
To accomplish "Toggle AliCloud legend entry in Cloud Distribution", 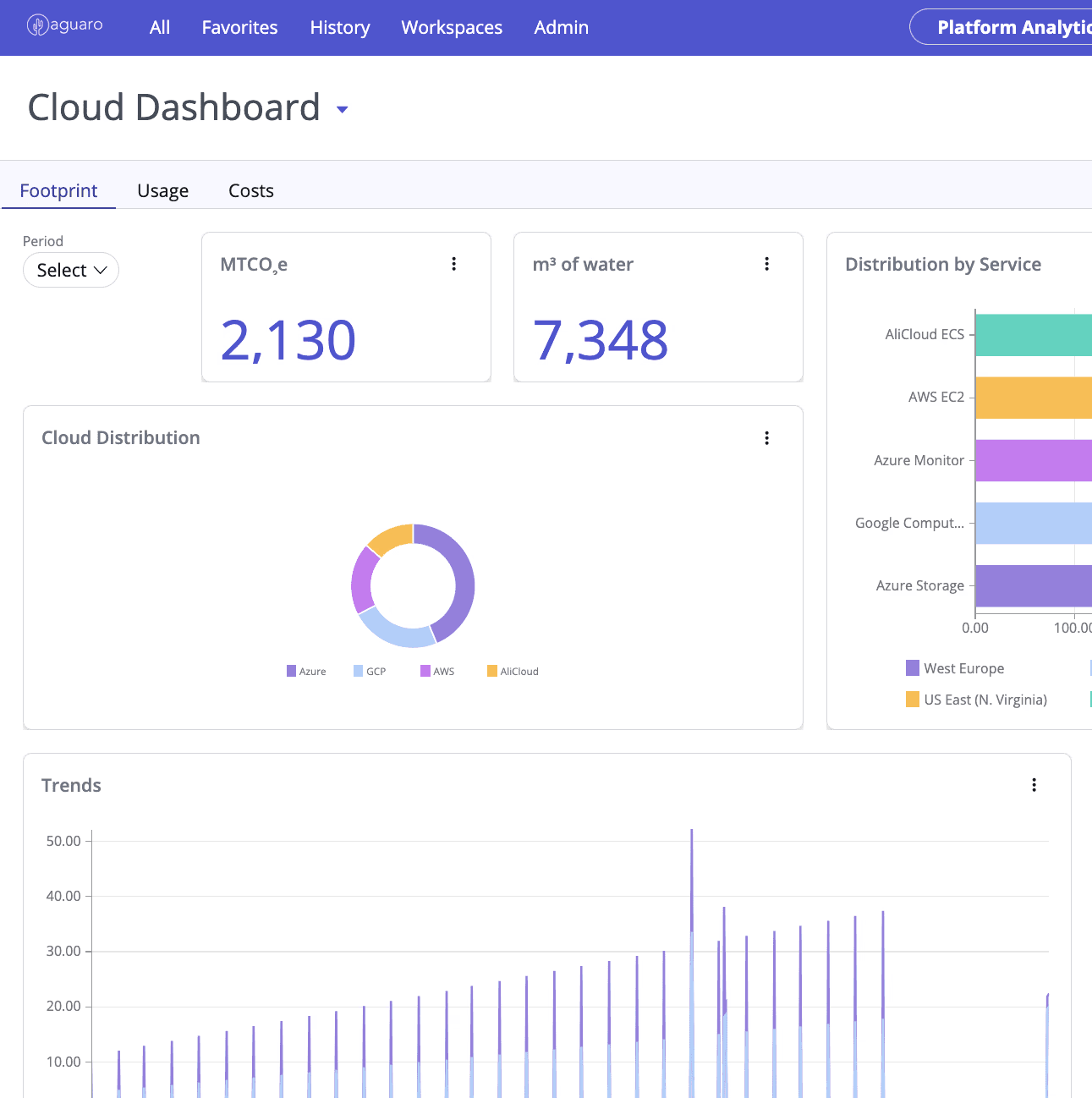I will (513, 671).
